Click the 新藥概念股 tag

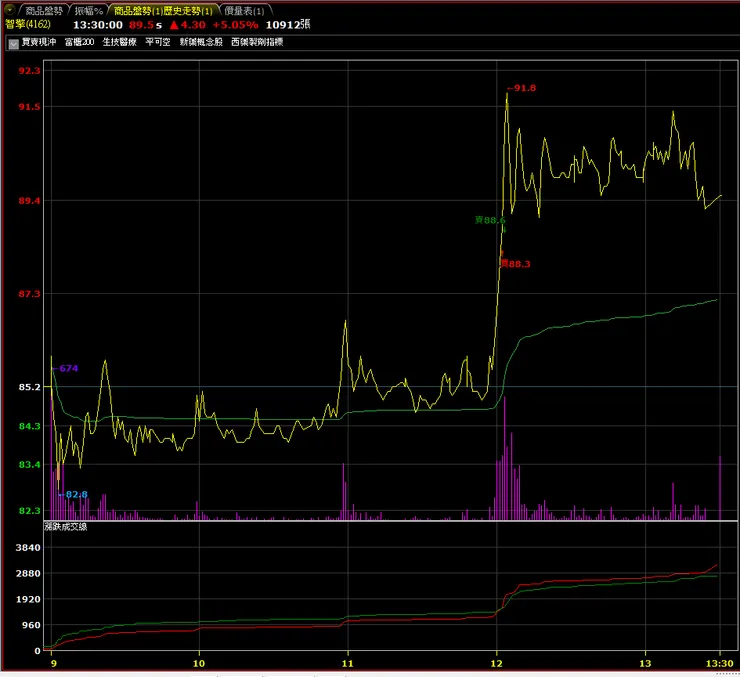201,42
